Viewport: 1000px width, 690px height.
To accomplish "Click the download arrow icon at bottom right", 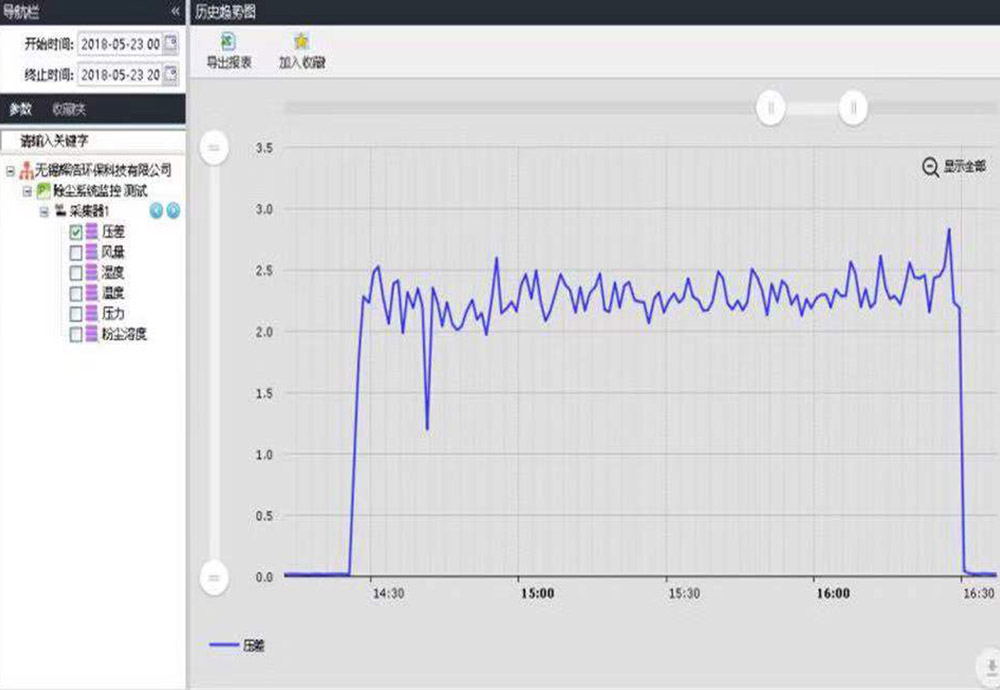I will click(988, 667).
